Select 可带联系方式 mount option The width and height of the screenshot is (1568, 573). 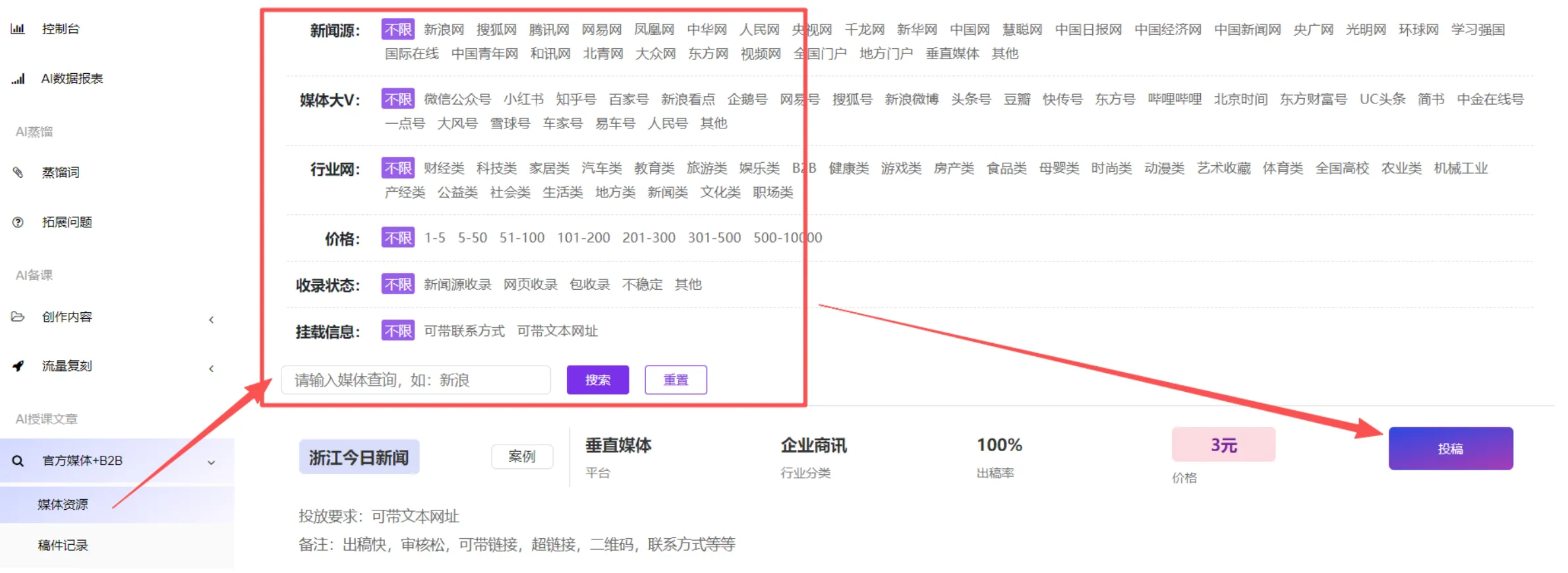[464, 331]
